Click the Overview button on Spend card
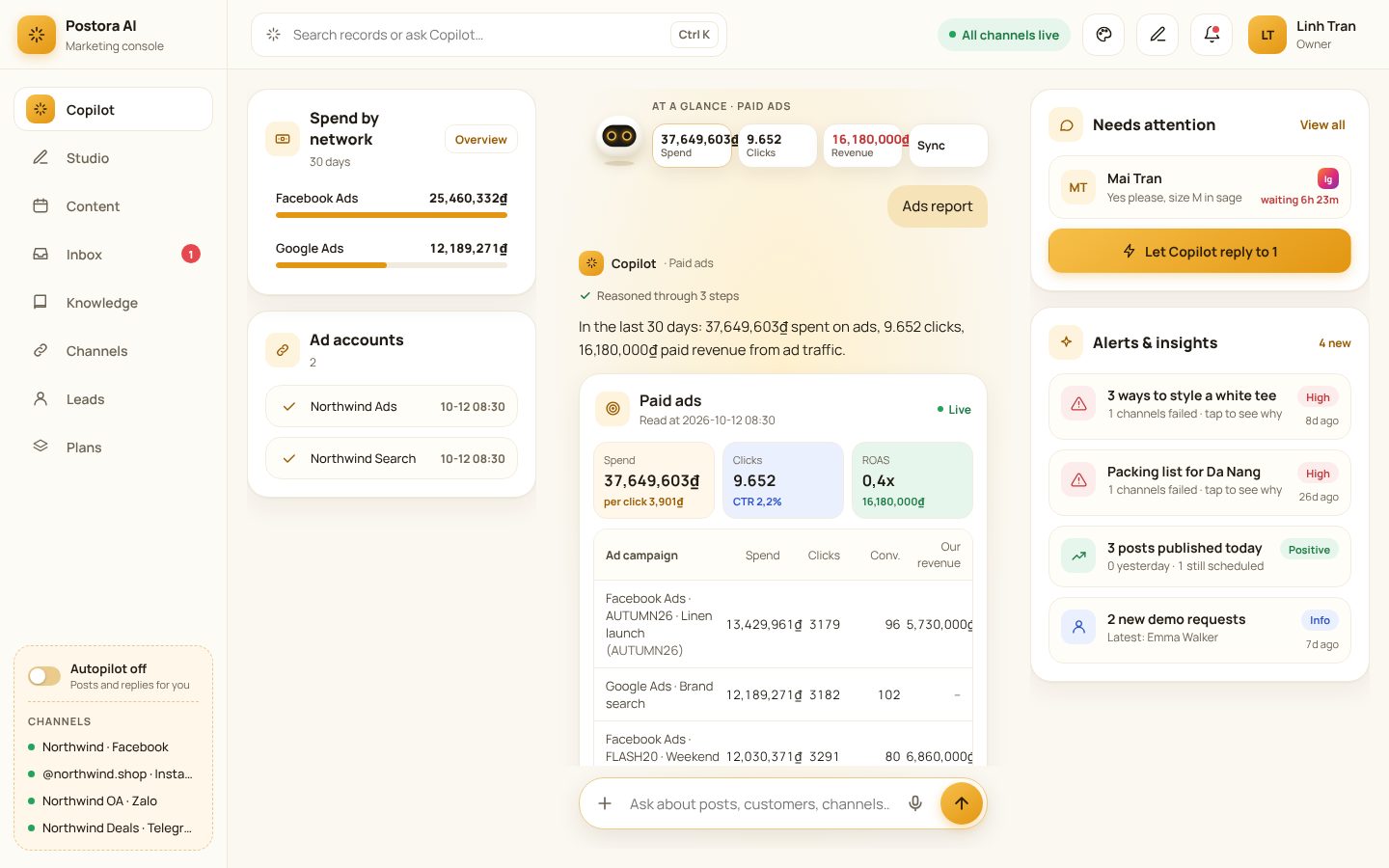This screenshot has width=1389, height=868. point(480,139)
